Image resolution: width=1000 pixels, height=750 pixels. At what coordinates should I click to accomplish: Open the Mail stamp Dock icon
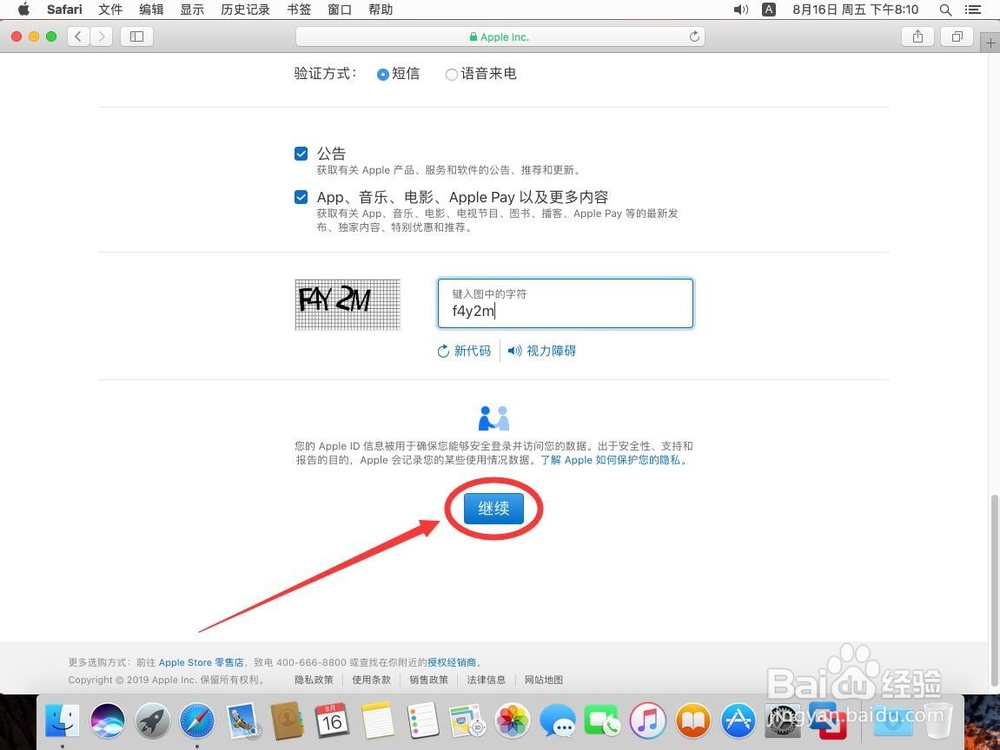click(242, 720)
